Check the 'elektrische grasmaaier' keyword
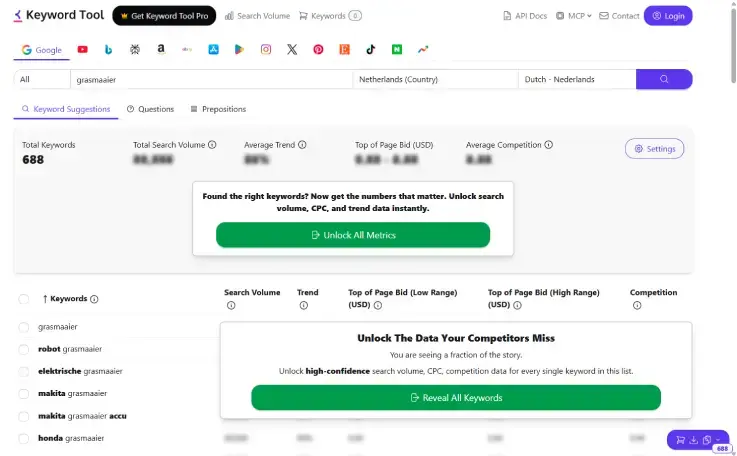Screen dimensions: 737x456 pos(24,371)
